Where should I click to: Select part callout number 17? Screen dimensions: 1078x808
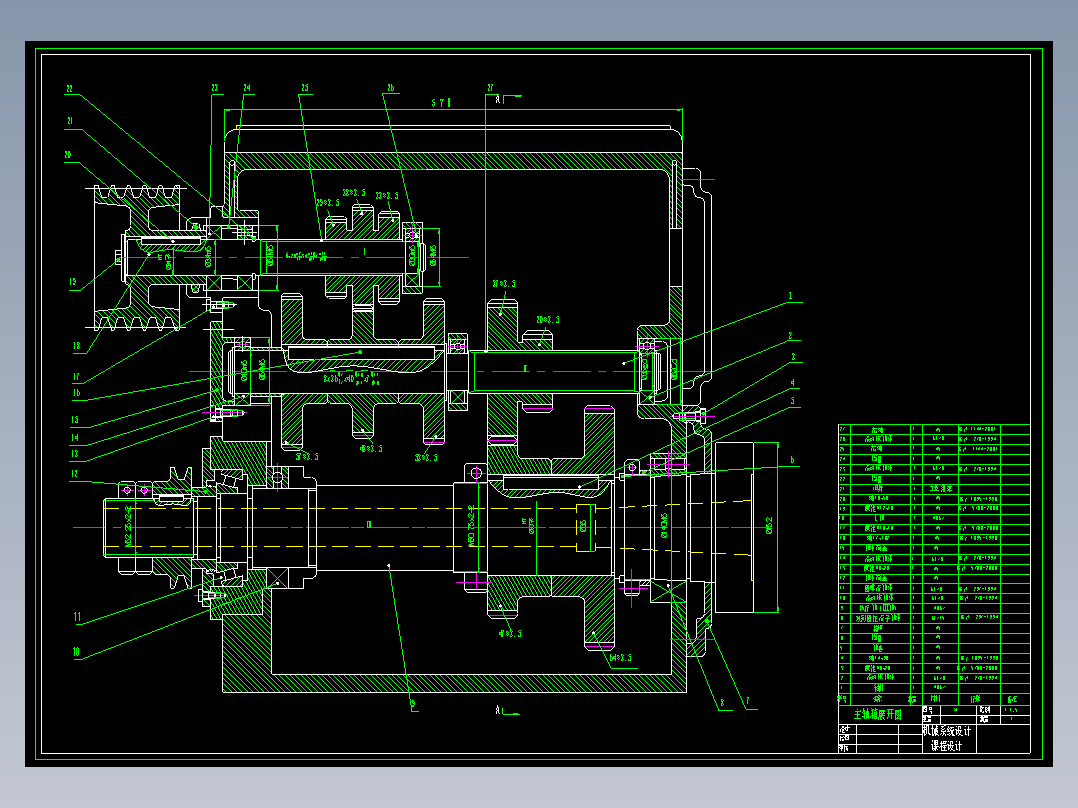tap(76, 377)
